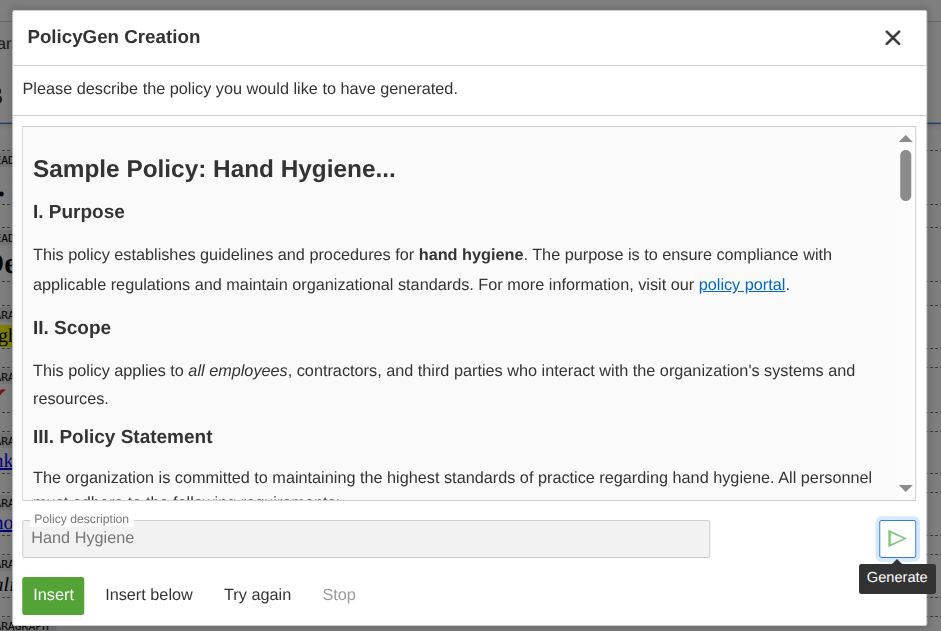This screenshot has height=631, width=941.
Task: Click the PolicyGen Creation dialog title
Action: tap(114, 38)
